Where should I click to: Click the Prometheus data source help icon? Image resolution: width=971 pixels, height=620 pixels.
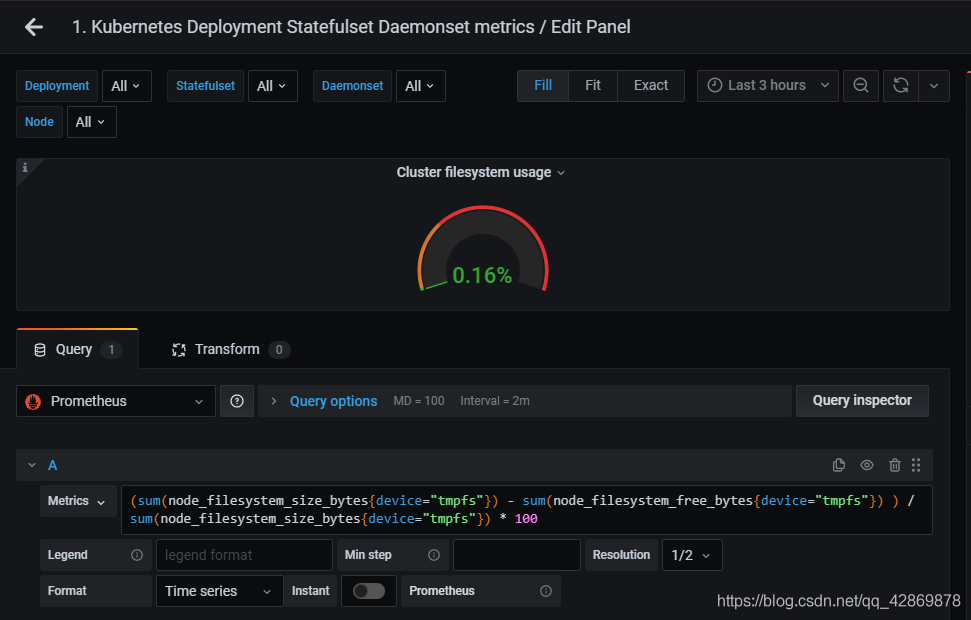coord(237,401)
